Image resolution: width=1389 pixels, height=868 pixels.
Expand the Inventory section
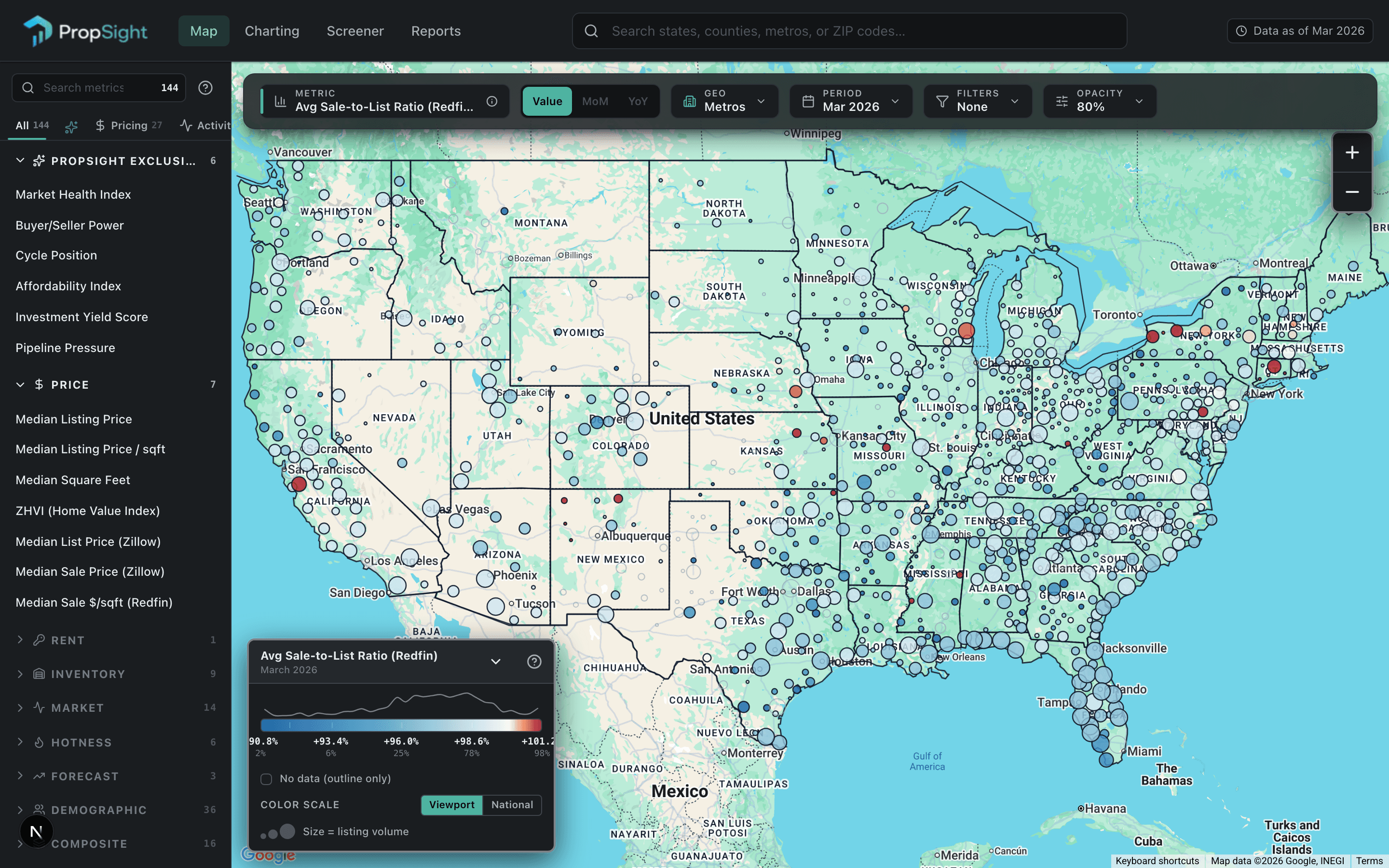[x=20, y=673]
